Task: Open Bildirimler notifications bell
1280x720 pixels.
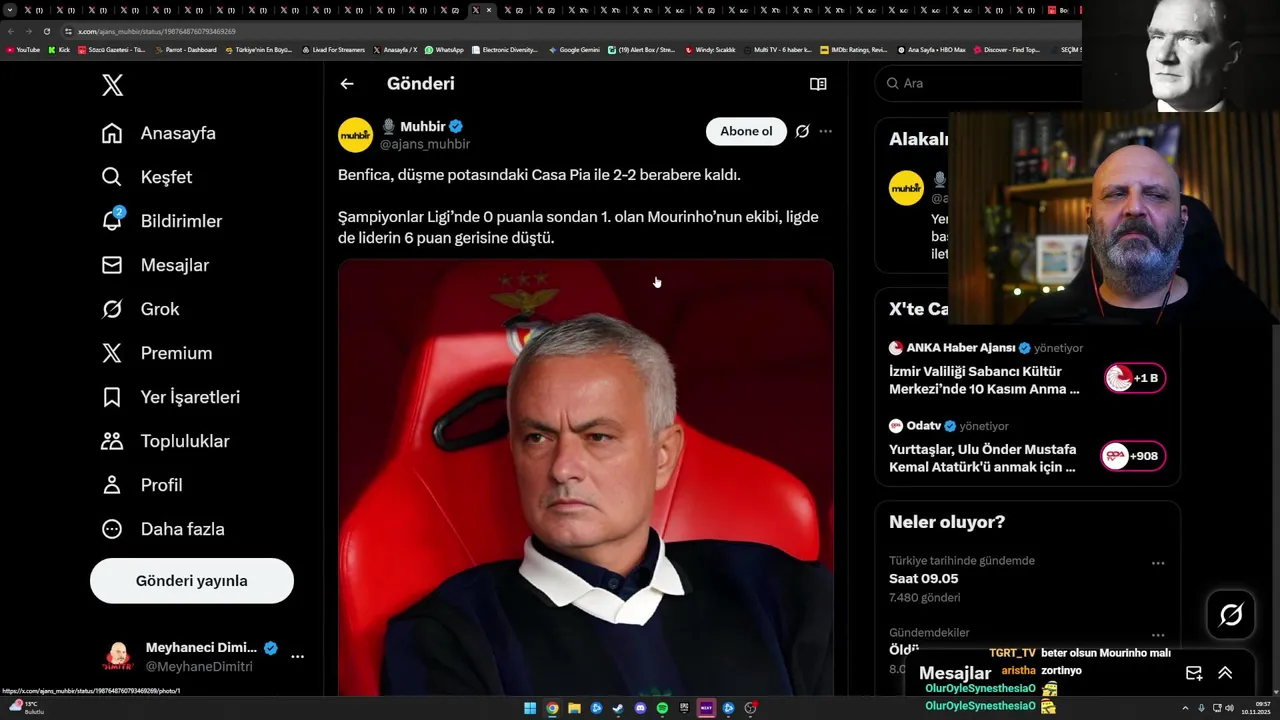Action: [113, 220]
